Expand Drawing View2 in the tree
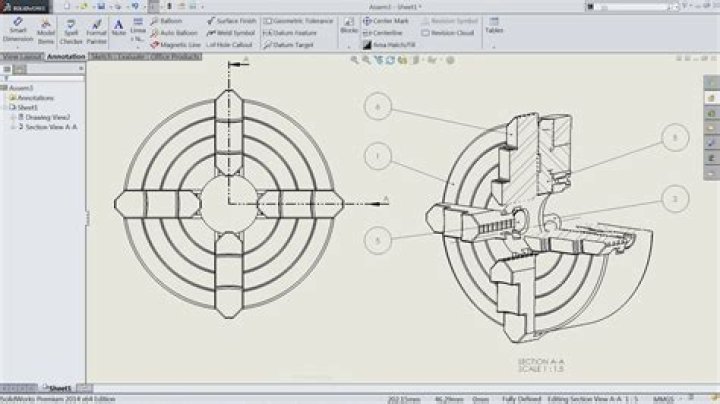Screen dimensions: 720x404 (13, 118)
